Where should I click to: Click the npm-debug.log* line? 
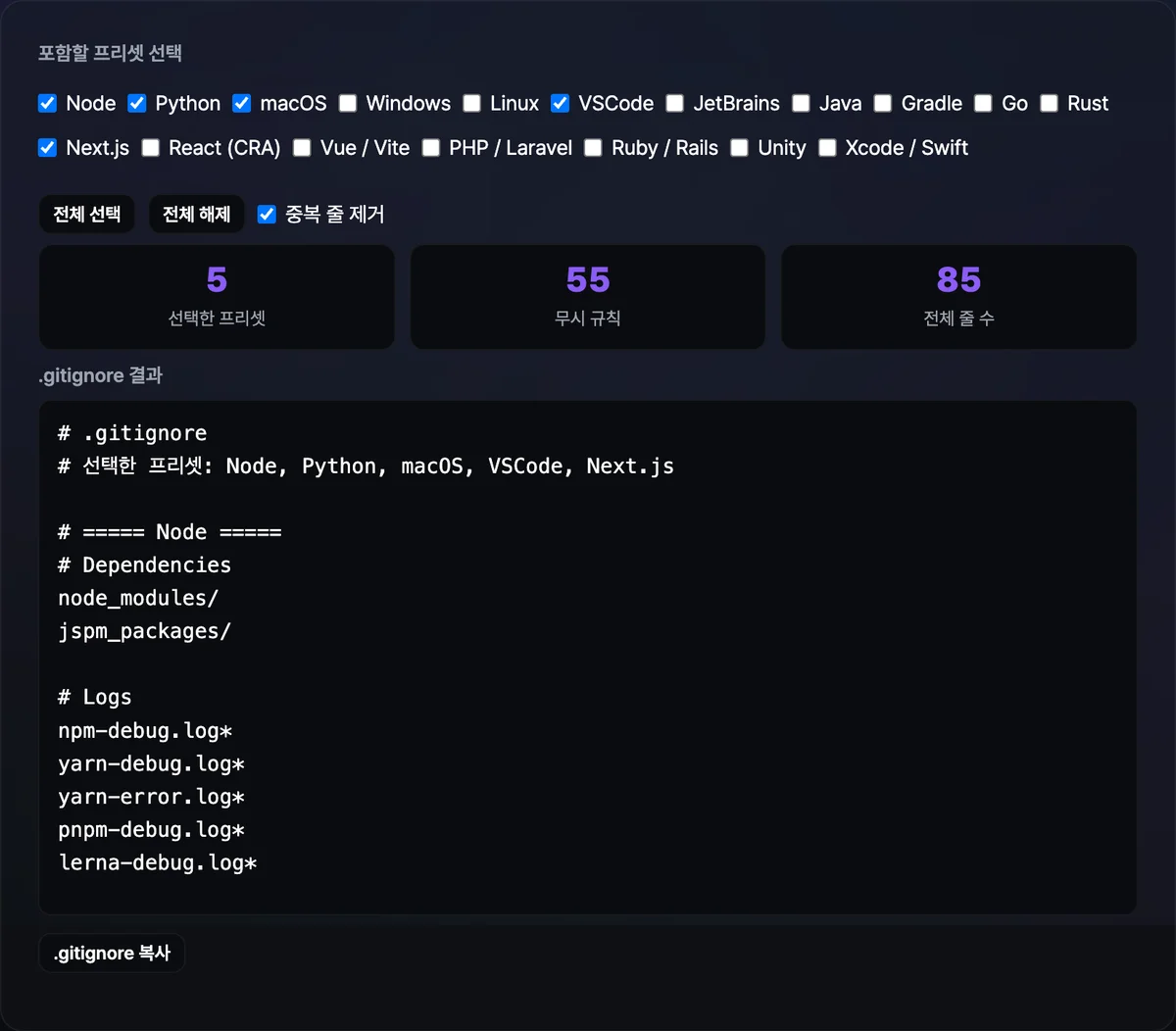point(145,731)
